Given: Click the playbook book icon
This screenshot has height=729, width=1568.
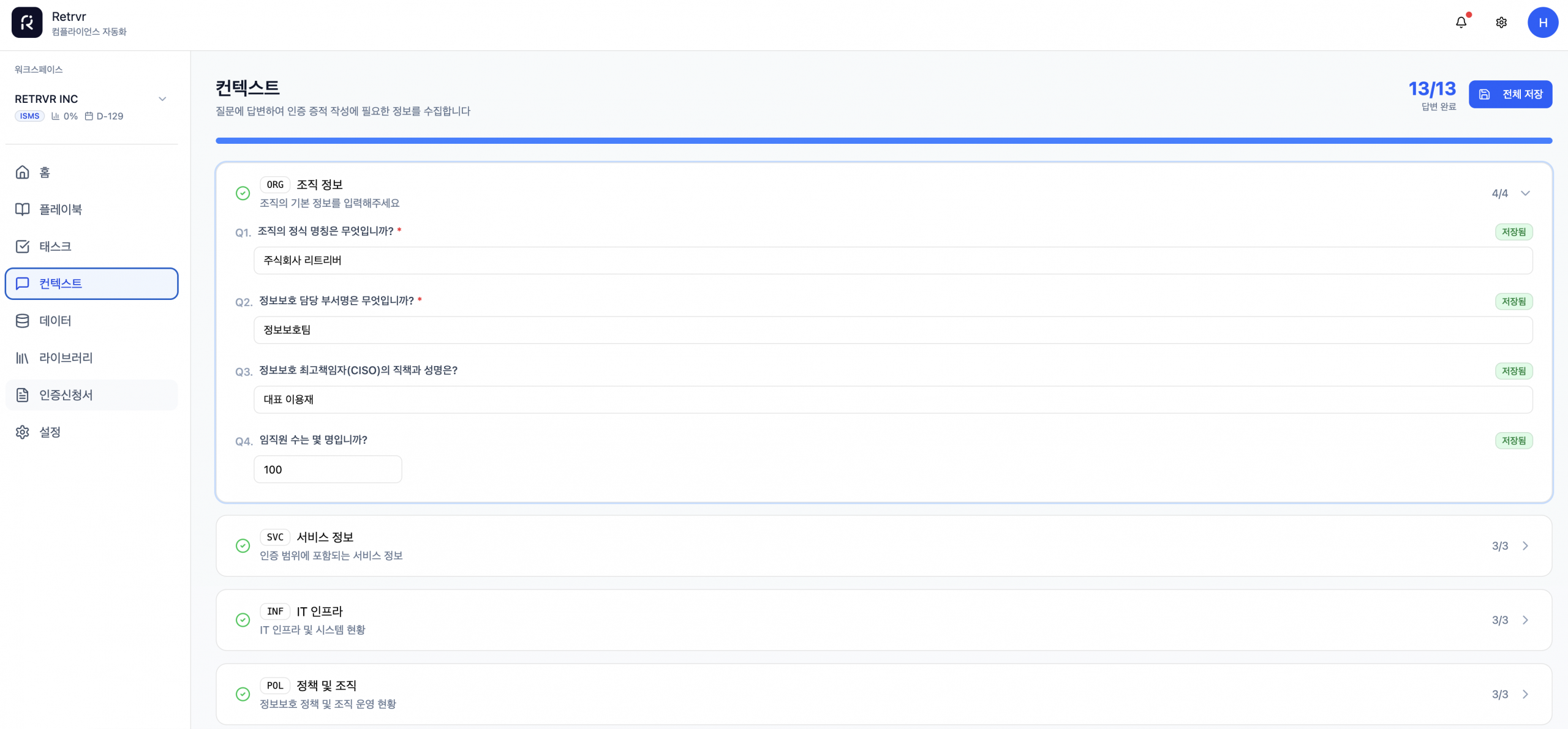Looking at the screenshot, I should point(23,209).
